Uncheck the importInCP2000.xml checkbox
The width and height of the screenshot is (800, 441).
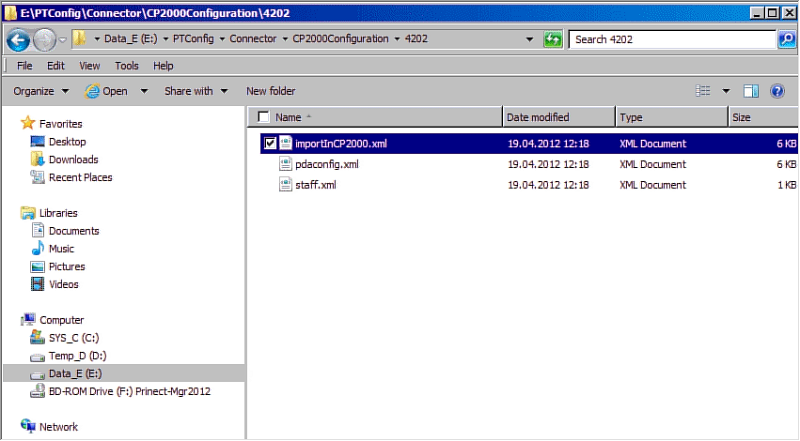point(269,143)
